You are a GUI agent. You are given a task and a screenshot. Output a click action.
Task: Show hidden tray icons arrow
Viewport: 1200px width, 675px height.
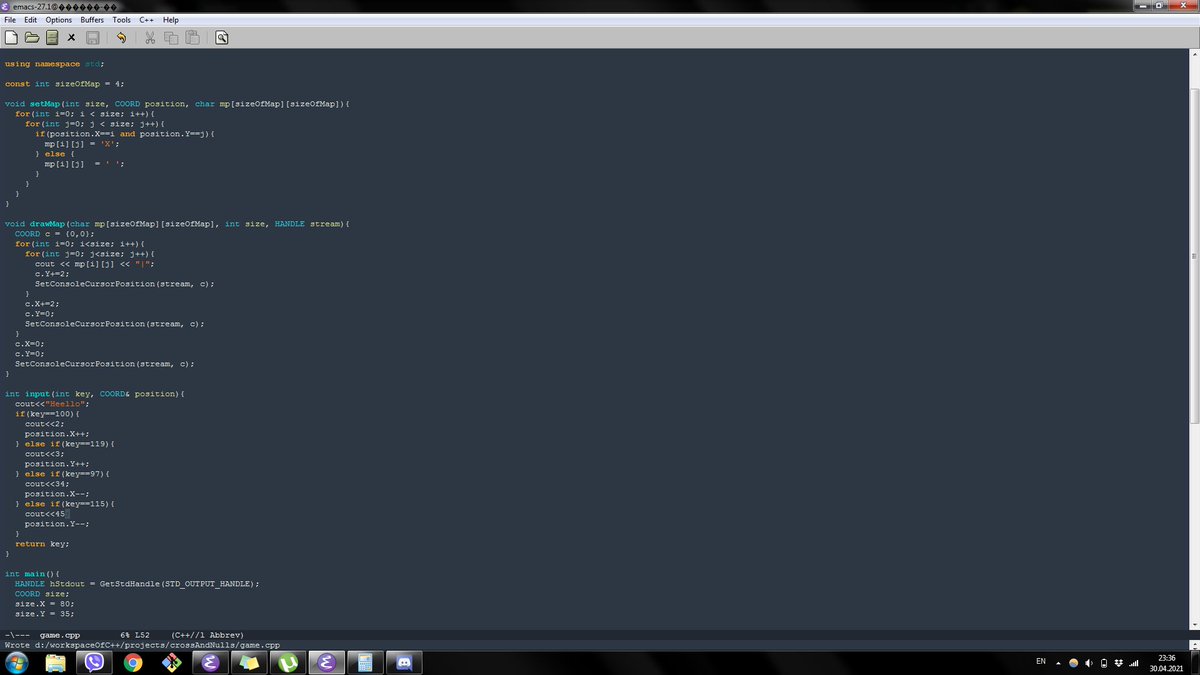1059,664
